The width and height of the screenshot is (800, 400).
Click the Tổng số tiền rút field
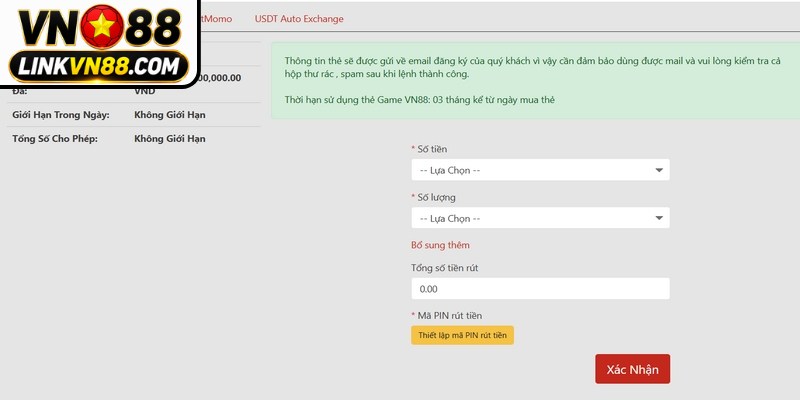(540, 289)
